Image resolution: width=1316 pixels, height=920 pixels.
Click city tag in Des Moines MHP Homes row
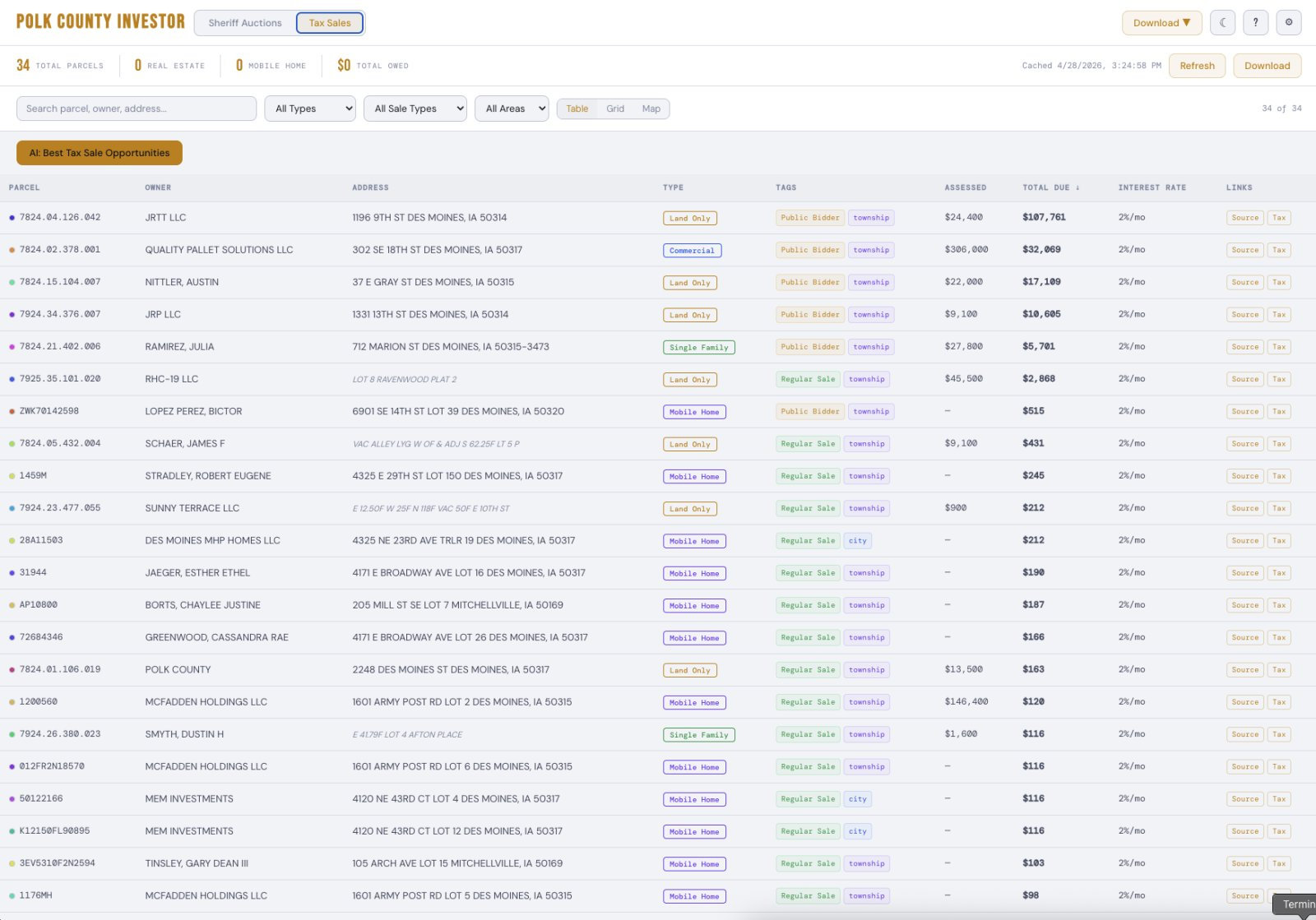pyautogui.click(x=857, y=541)
